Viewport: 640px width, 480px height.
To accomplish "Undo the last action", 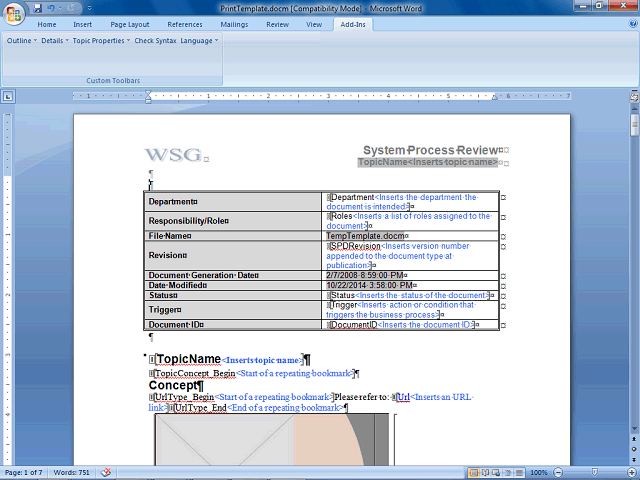I will [51, 8].
